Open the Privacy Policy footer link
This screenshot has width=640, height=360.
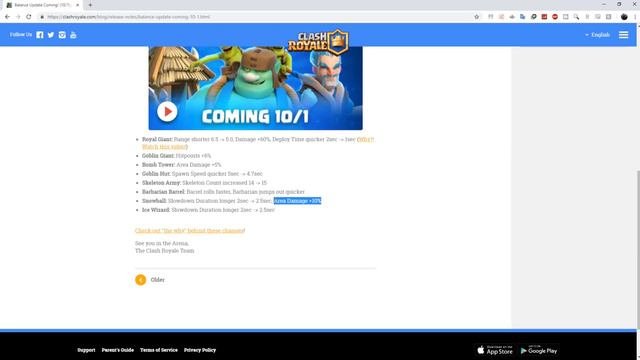coord(200,350)
